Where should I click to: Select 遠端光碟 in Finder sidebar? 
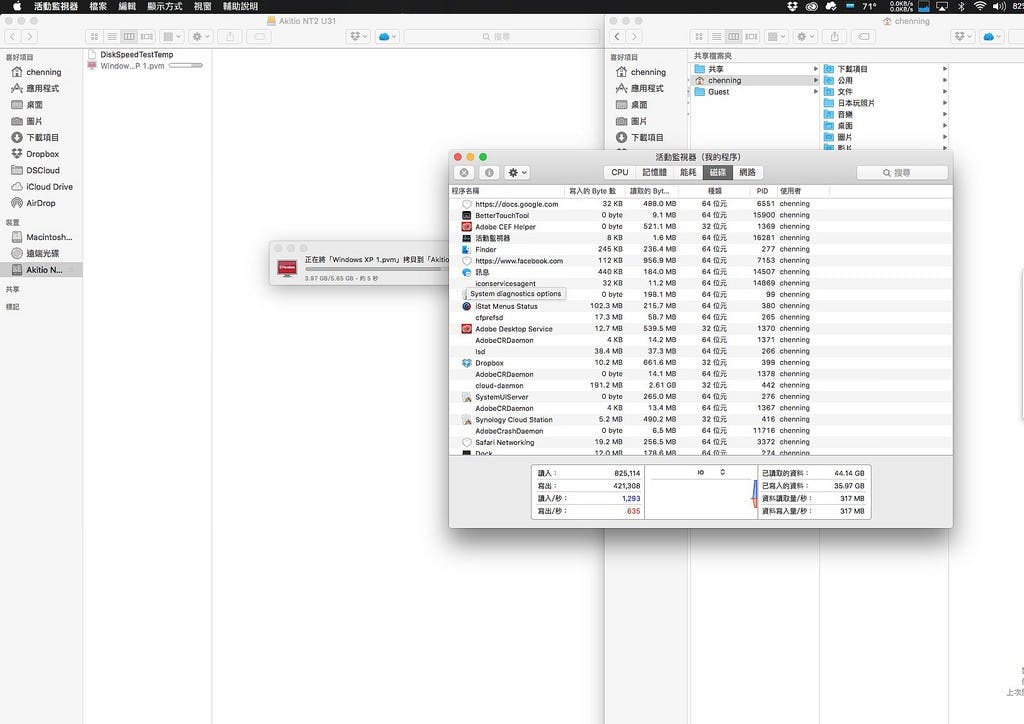click(42, 253)
